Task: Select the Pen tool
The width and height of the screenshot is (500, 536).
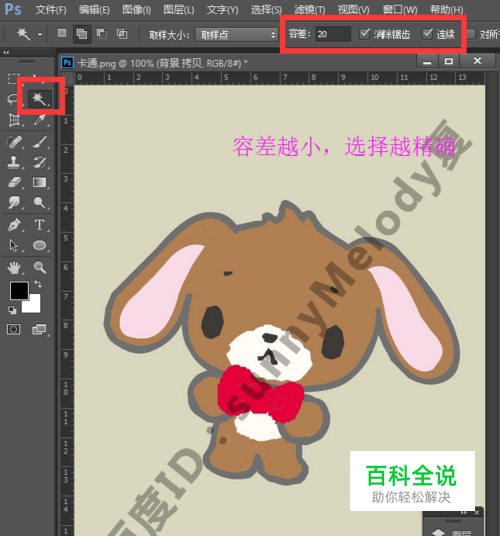Action: tap(14, 225)
